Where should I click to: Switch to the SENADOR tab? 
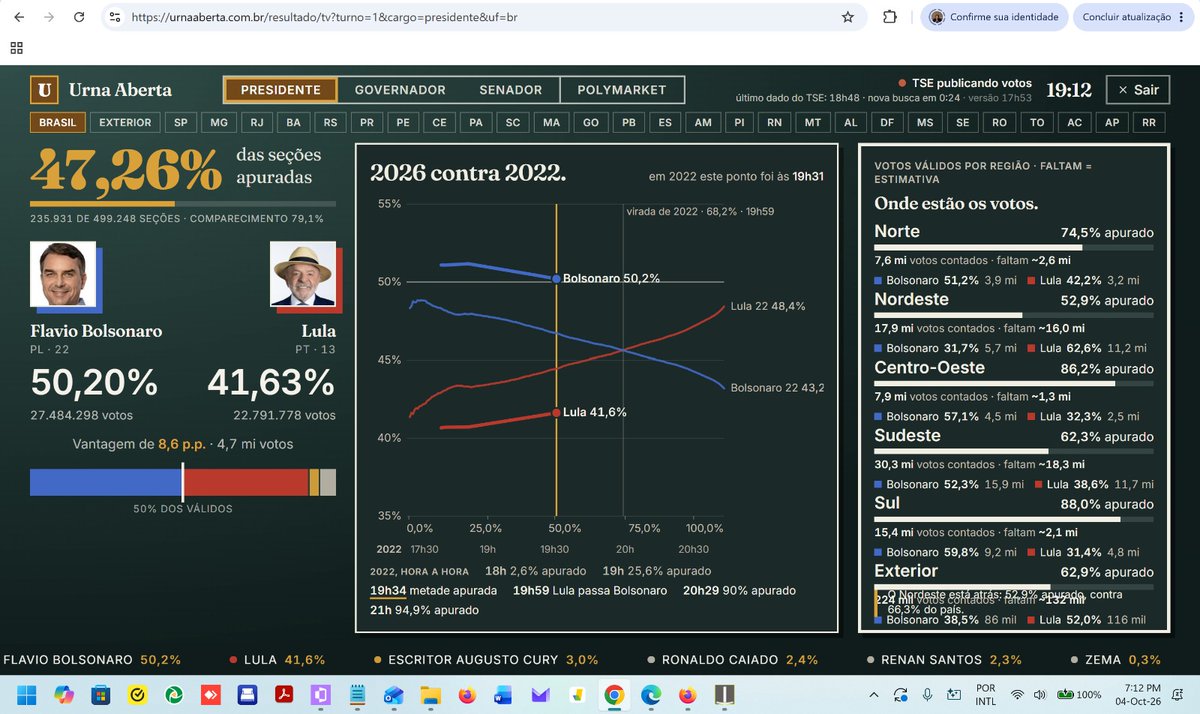[x=511, y=90]
